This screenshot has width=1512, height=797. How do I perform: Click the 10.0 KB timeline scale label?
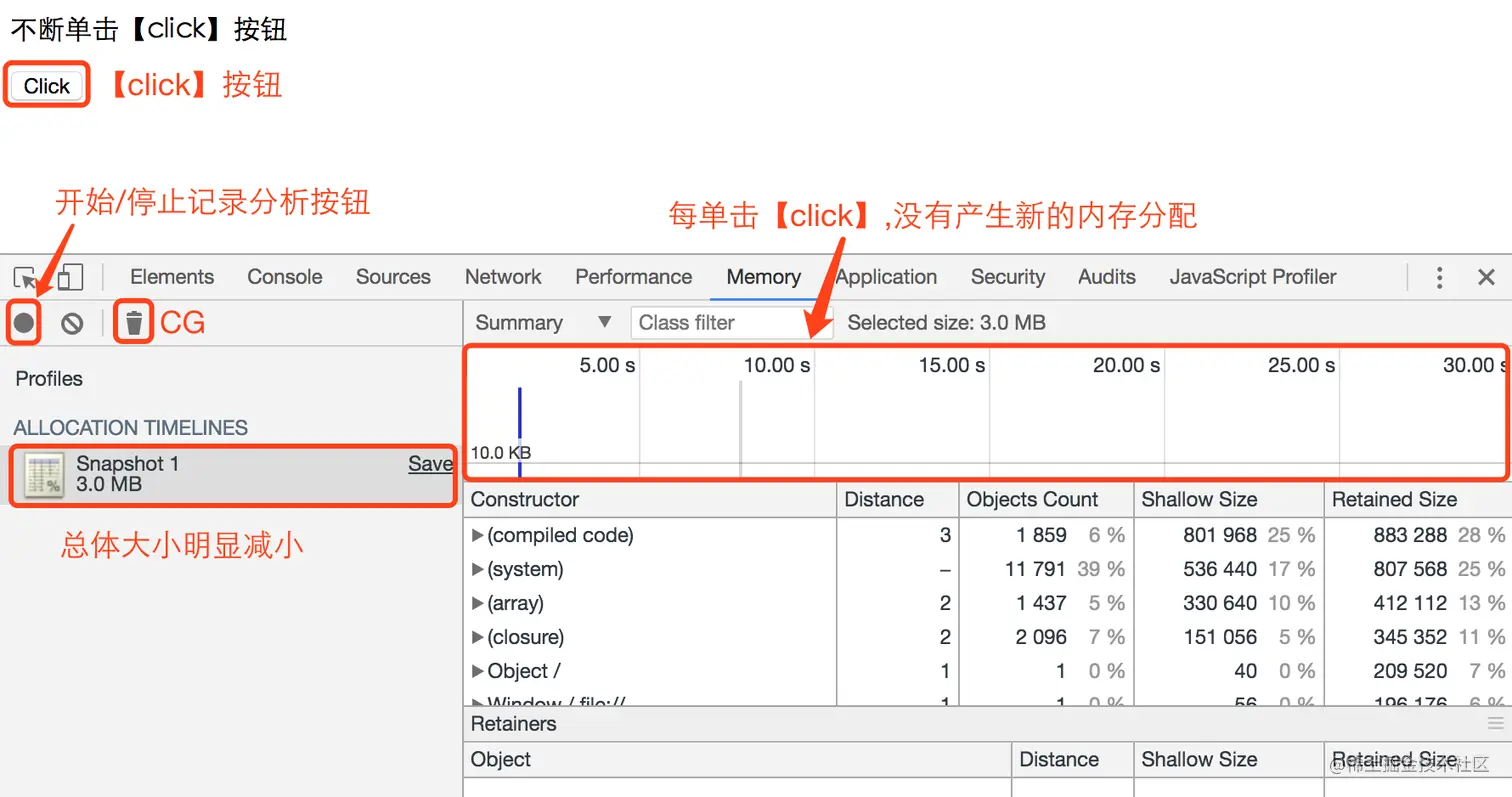501,453
